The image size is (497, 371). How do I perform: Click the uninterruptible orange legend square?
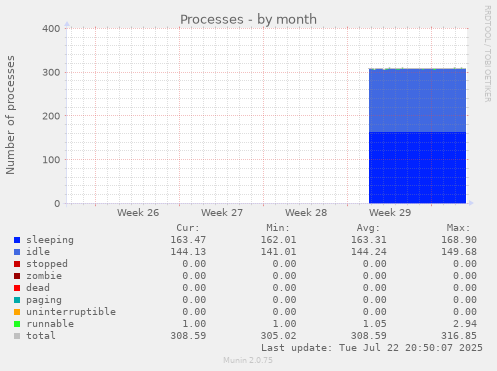17,312
